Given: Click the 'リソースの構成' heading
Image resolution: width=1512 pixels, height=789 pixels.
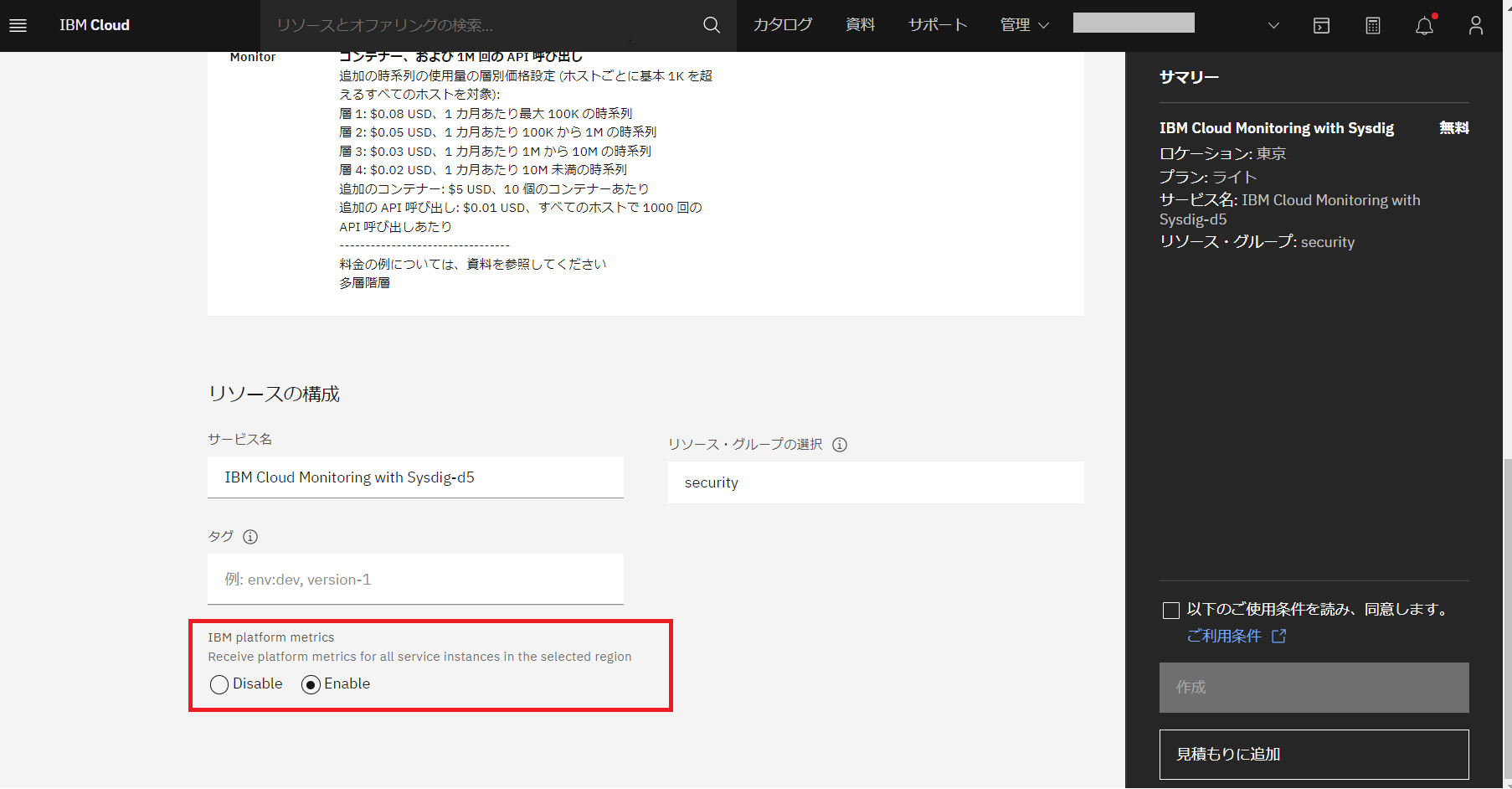Looking at the screenshot, I should 274,394.
